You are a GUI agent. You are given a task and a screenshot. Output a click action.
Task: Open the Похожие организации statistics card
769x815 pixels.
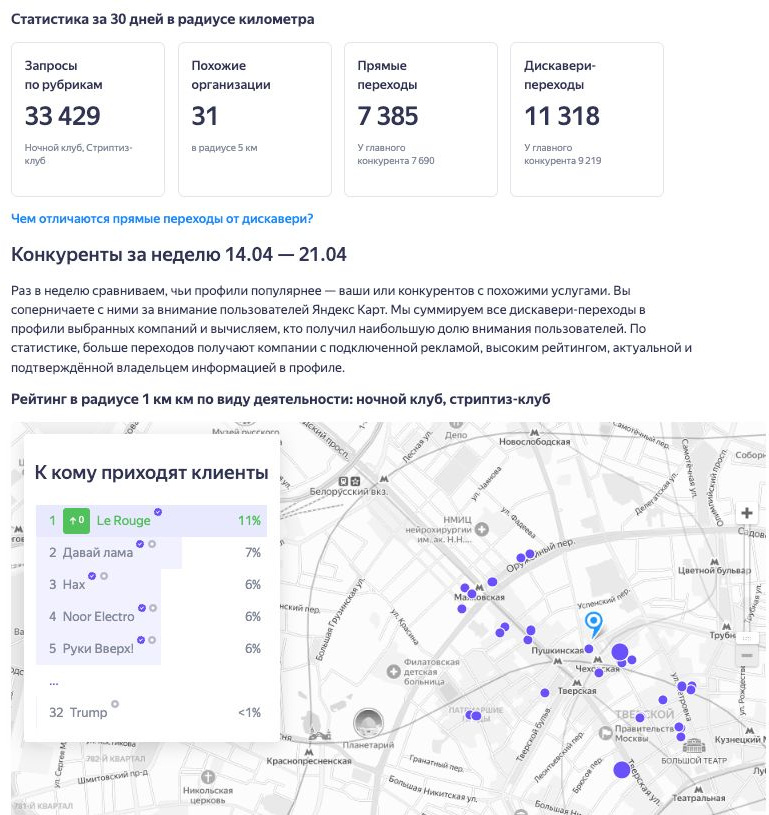255,120
